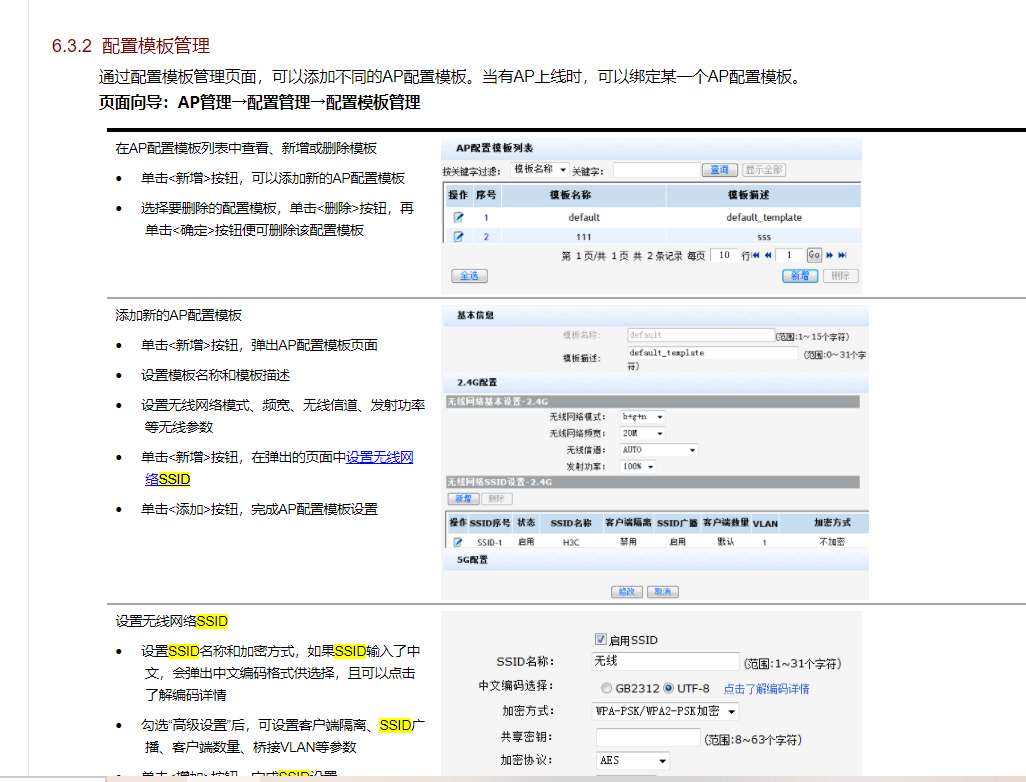Click the next-page pagination arrow
1026x782 pixels.
(830, 255)
